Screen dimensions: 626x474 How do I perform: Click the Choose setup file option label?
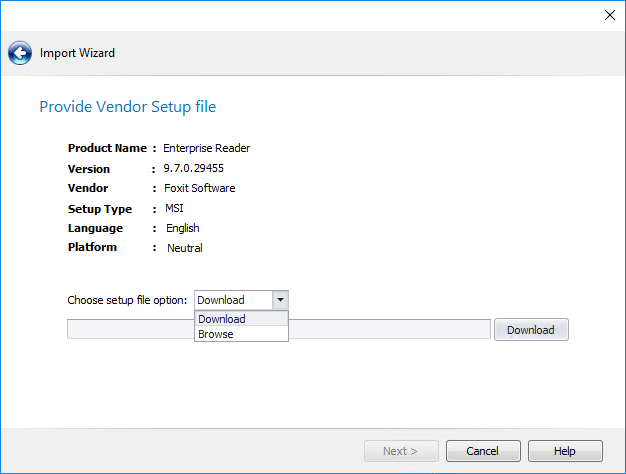click(127, 300)
